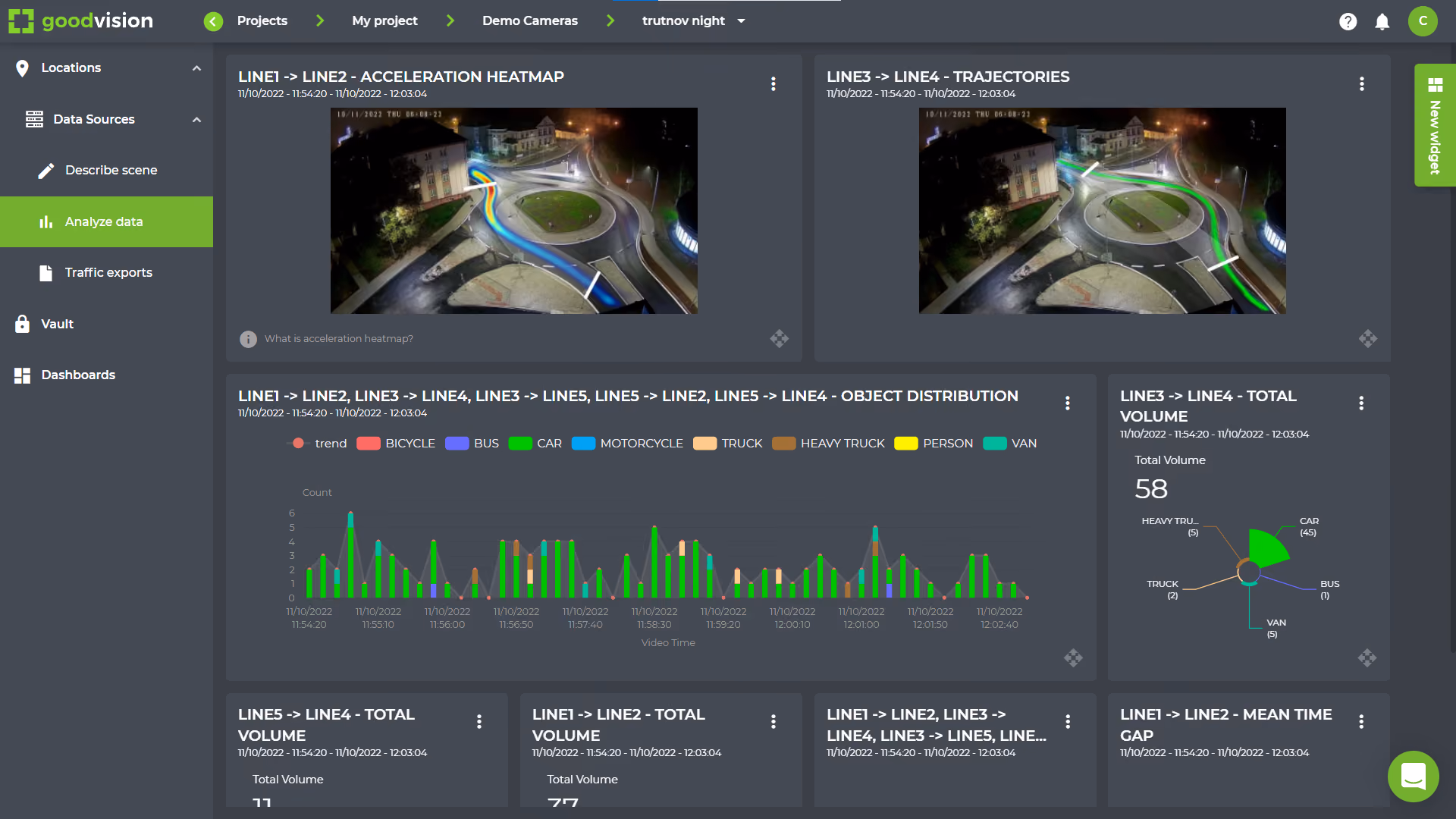Open Traffic exports in sidebar

106,273
